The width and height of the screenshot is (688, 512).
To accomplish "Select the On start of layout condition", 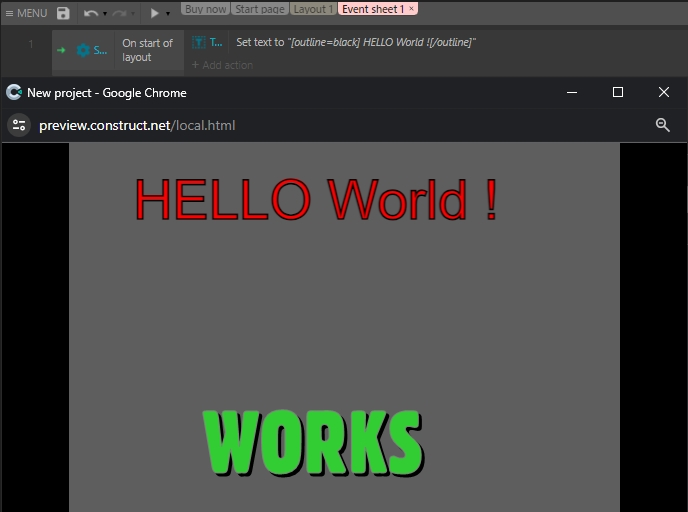I will pyautogui.click(x=148, y=50).
